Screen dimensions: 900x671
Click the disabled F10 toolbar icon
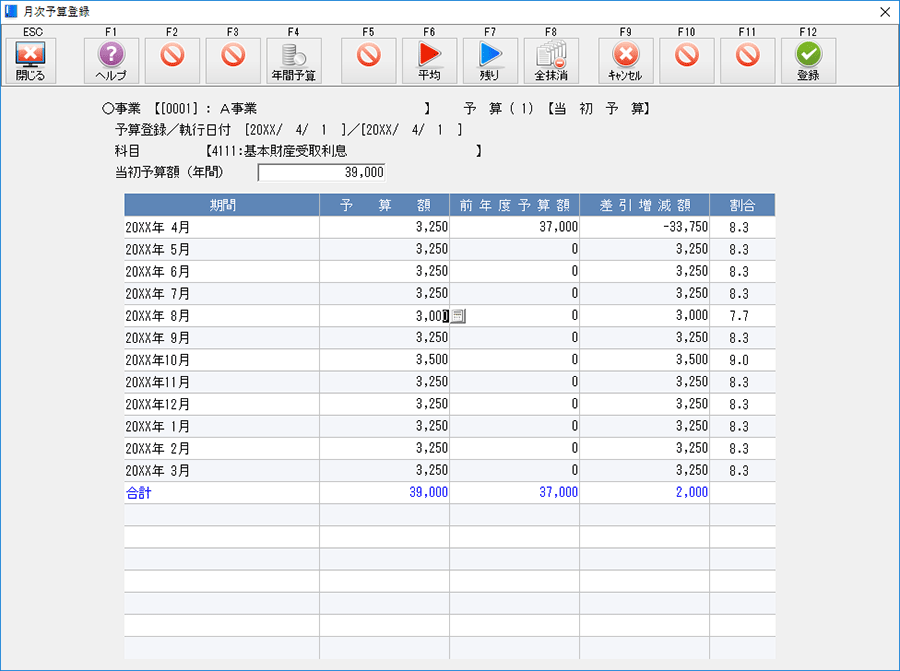click(x=686, y=61)
